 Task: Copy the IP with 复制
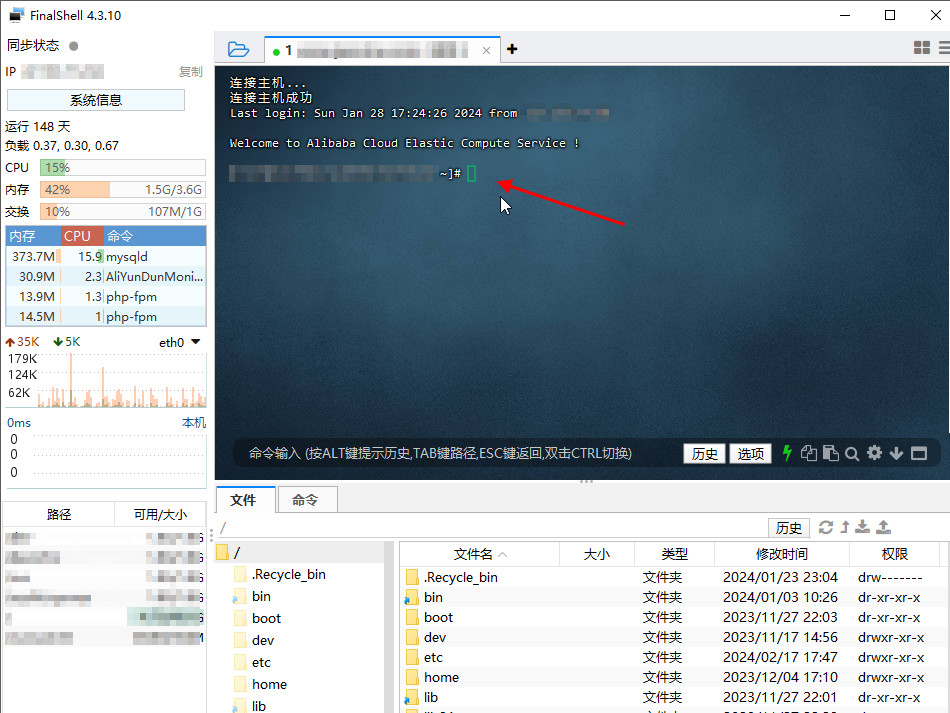(190, 71)
